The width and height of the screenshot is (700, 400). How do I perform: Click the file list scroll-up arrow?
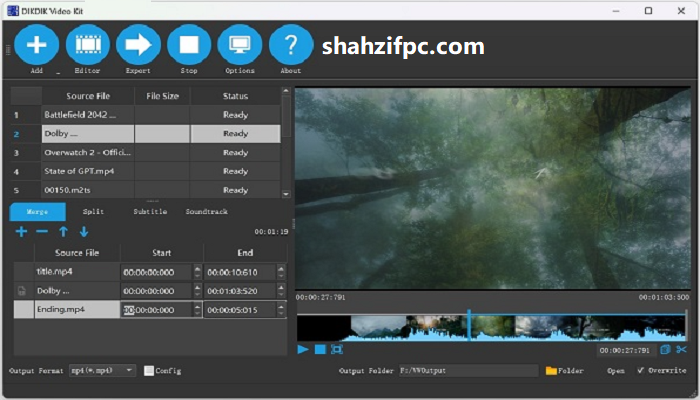tap(286, 91)
